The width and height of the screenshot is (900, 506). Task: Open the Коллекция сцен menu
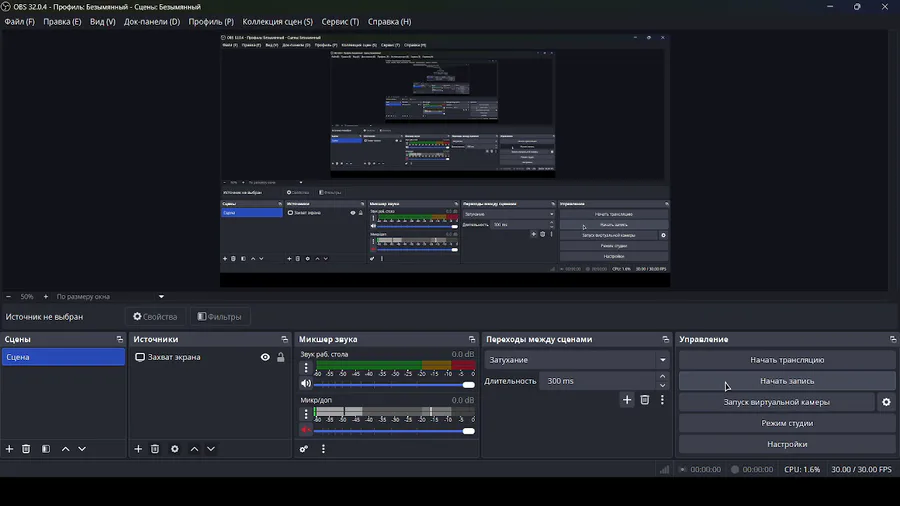click(x=277, y=22)
